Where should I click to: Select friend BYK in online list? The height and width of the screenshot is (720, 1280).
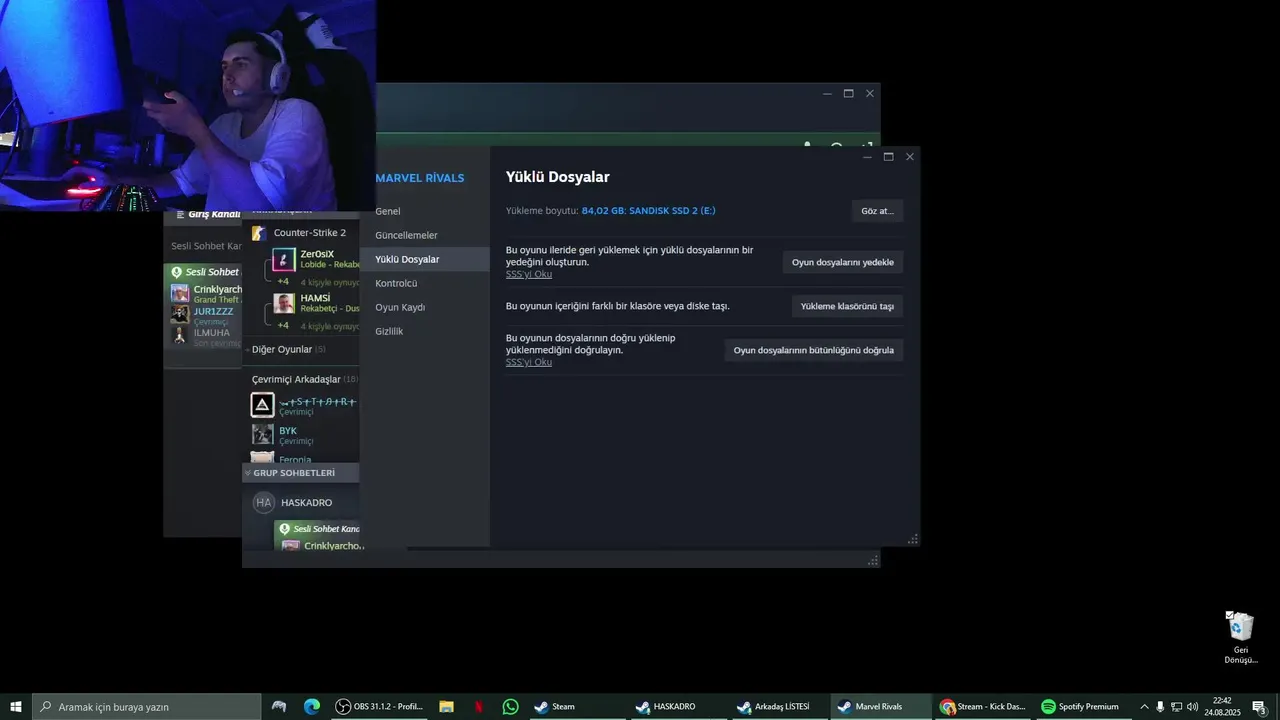click(288, 431)
